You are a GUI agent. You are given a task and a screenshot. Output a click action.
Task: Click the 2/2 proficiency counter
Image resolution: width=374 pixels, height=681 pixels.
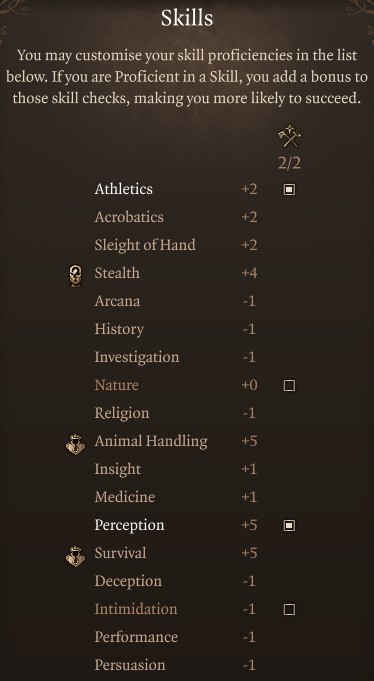(x=289, y=163)
